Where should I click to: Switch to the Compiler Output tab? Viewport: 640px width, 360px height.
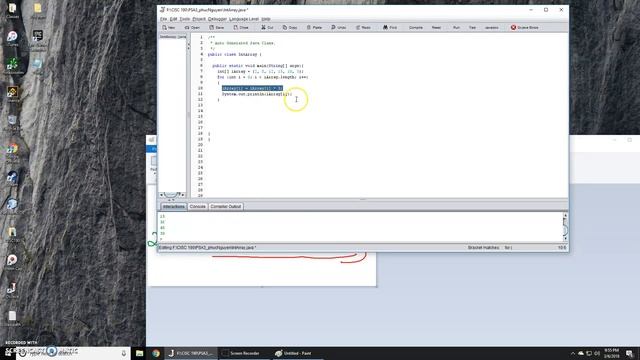(x=226, y=207)
